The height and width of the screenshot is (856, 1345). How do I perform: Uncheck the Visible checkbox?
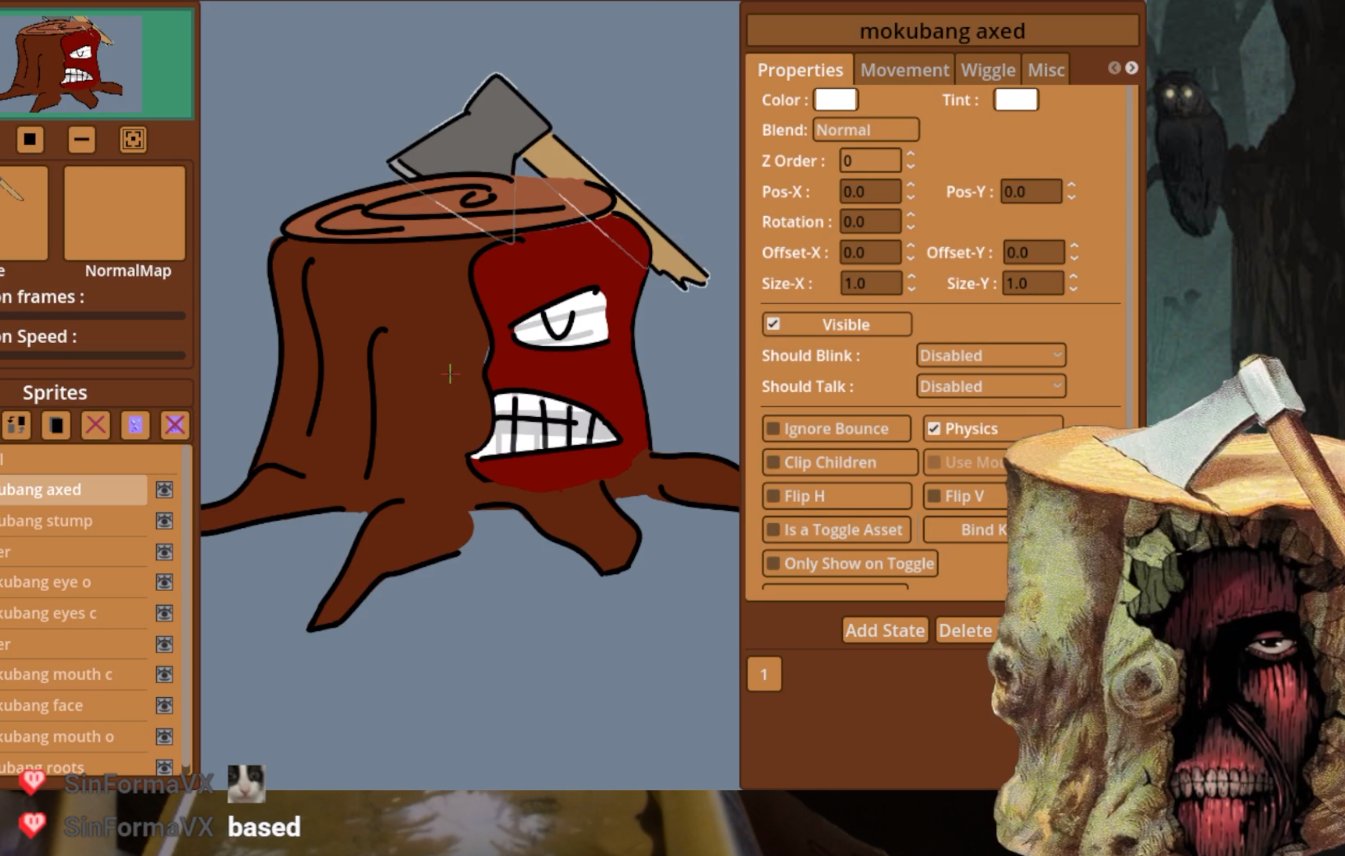coord(773,324)
